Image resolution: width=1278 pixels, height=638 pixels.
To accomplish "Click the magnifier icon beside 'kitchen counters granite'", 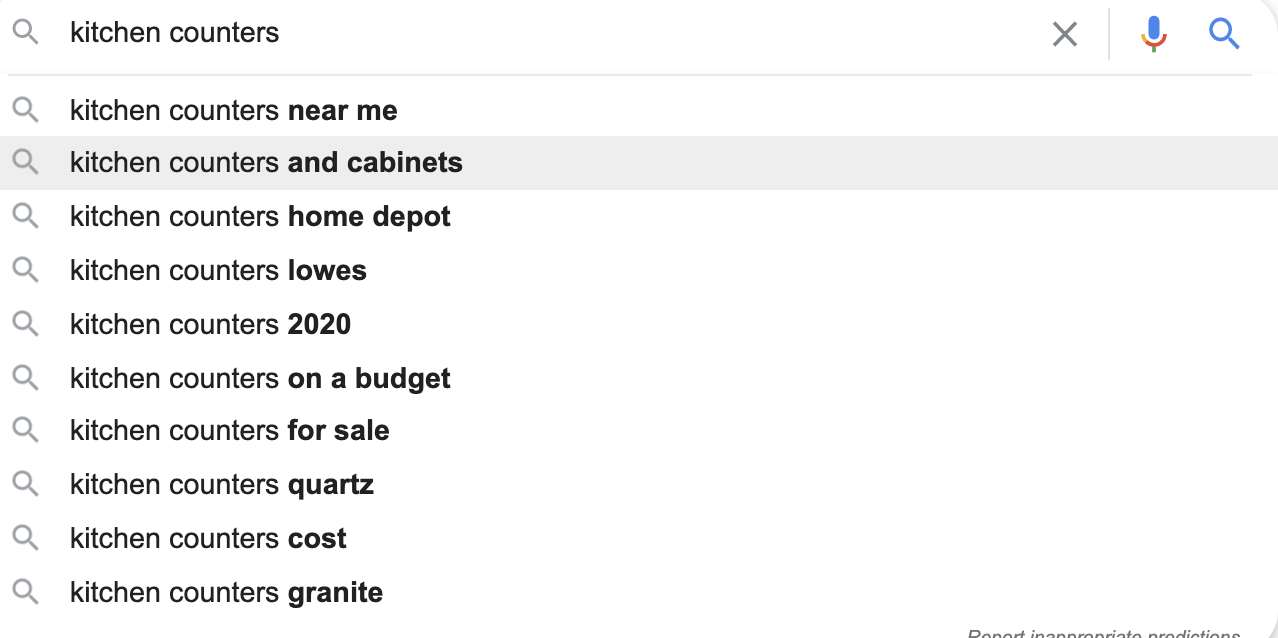I will [x=26, y=591].
